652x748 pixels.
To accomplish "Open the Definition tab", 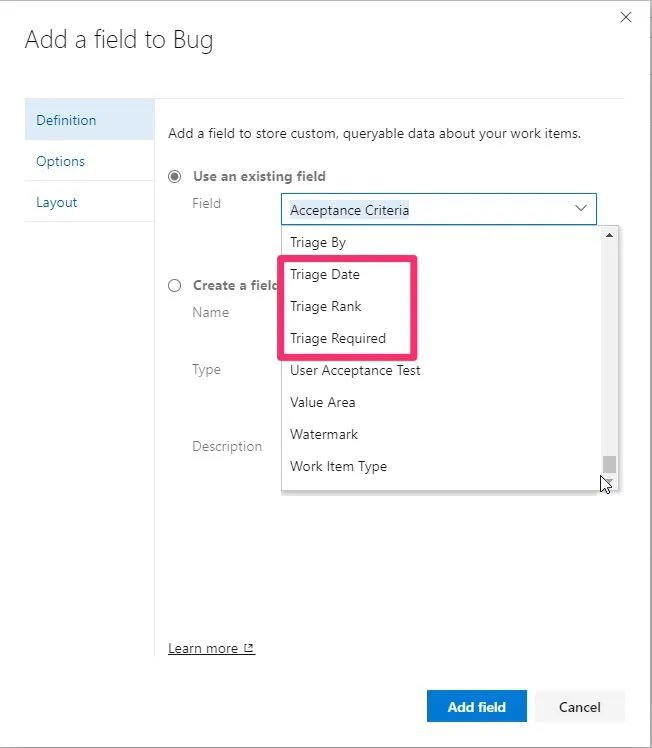I will point(66,120).
